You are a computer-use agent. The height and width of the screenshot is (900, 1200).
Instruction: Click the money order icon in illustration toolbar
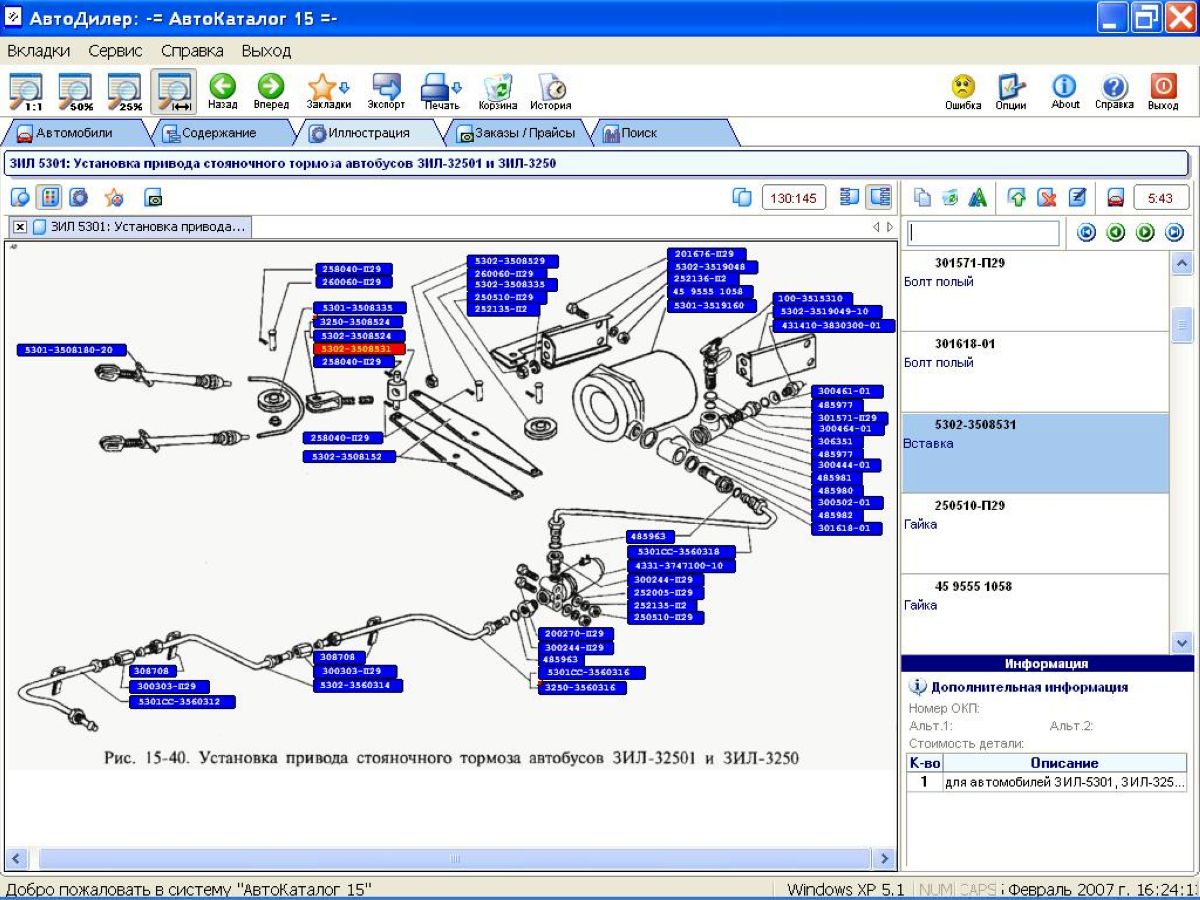pos(153,198)
